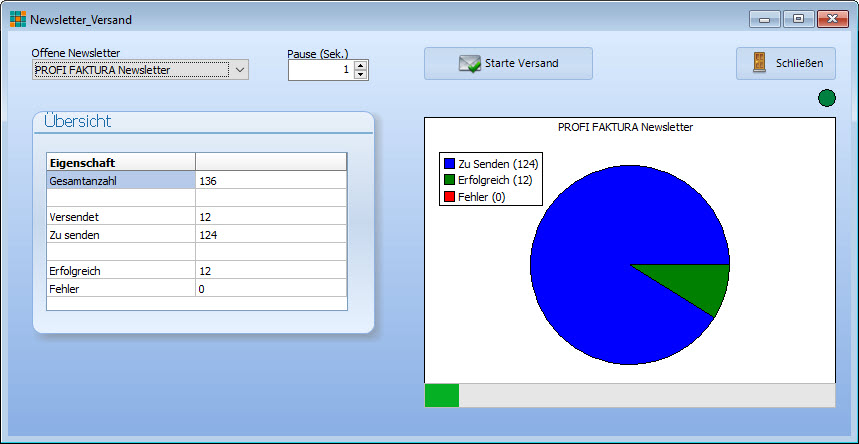Screen dimensions: 859x444
Task: Click the Fehler (0) legend label
Action: click(x=482, y=197)
